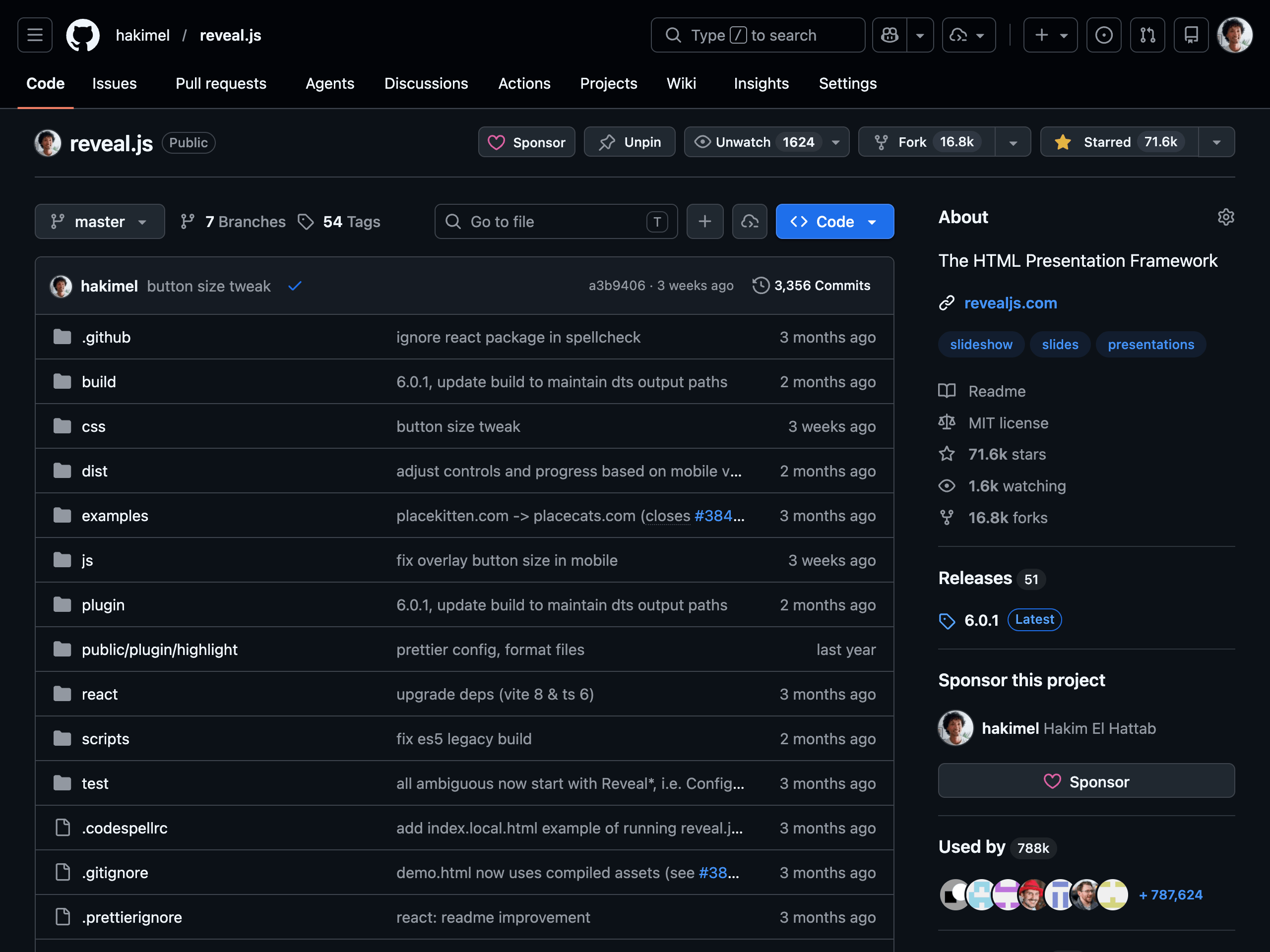This screenshot has height=952, width=1270.
Task: Open the Wiki tab
Action: pos(681,83)
